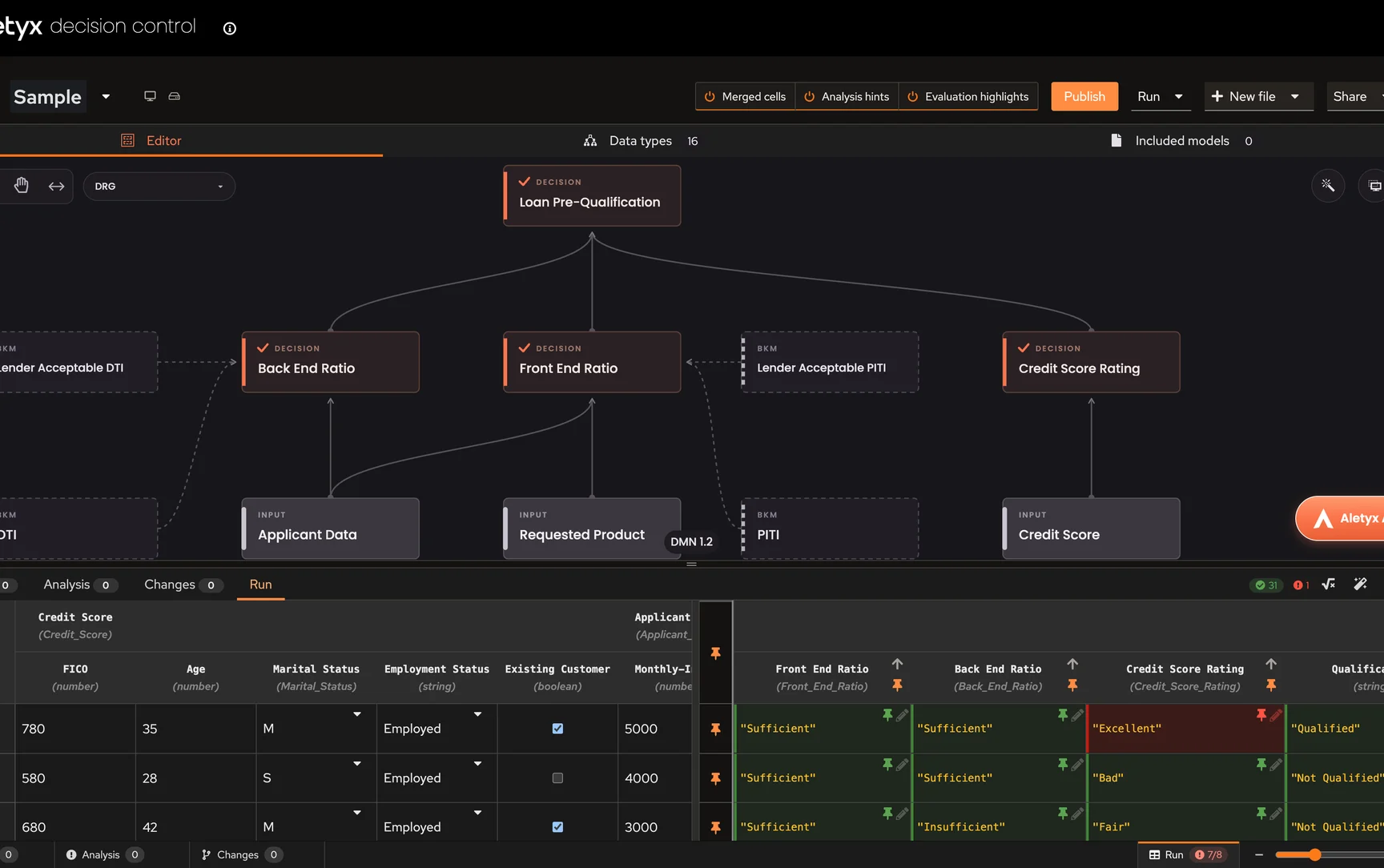1384x868 pixels.
Task: Click the Lender Acceptable PITI BKM node
Action: (830, 362)
